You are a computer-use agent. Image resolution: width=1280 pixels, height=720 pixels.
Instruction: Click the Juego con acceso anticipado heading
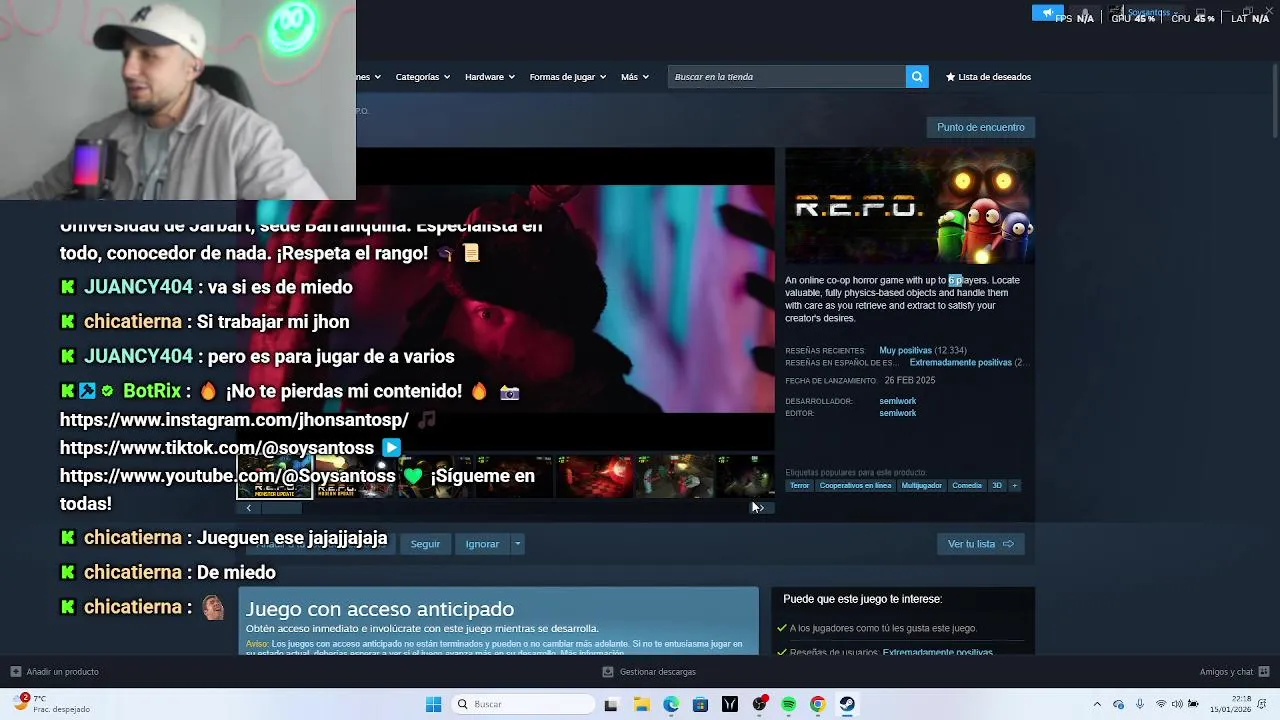point(380,609)
